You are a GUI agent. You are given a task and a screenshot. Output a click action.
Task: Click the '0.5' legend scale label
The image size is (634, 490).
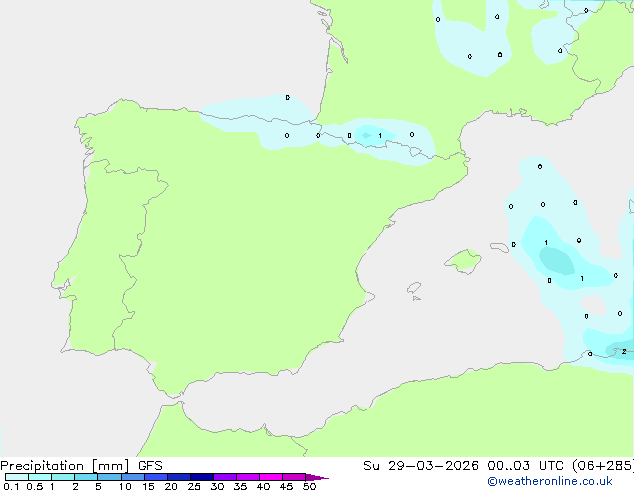pos(35,486)
